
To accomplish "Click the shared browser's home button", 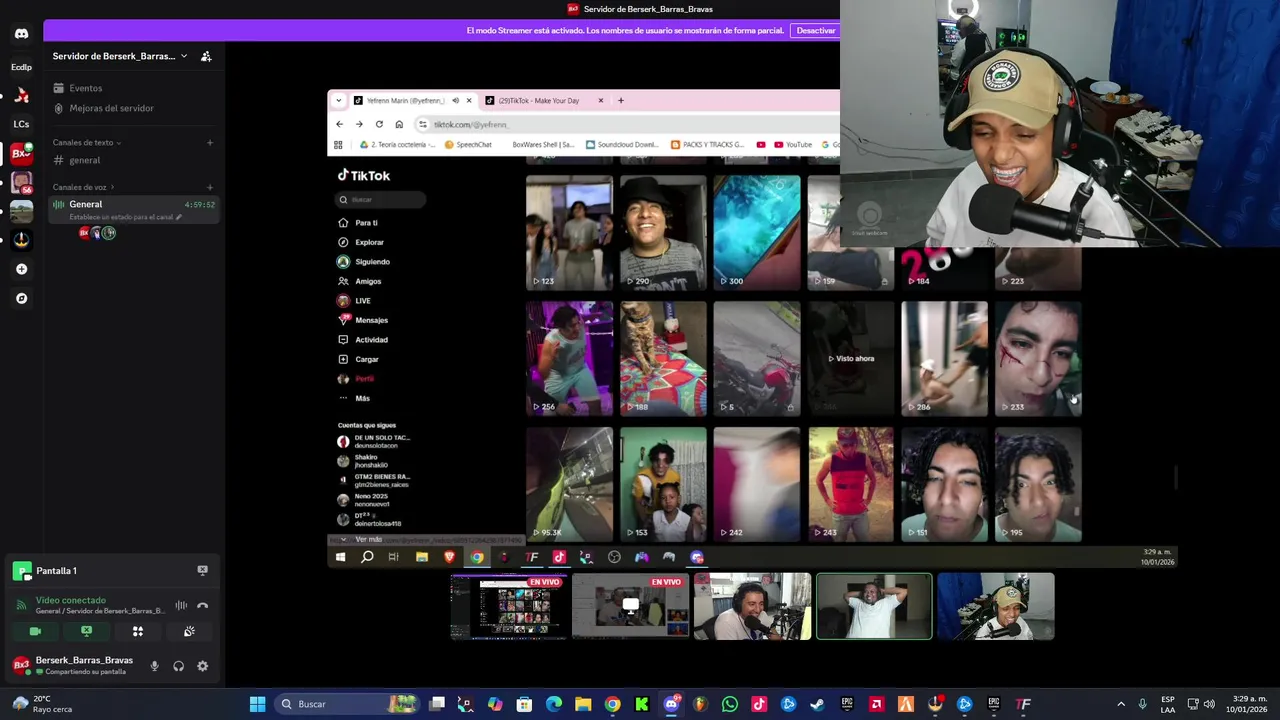I will [x=399, y=124].
